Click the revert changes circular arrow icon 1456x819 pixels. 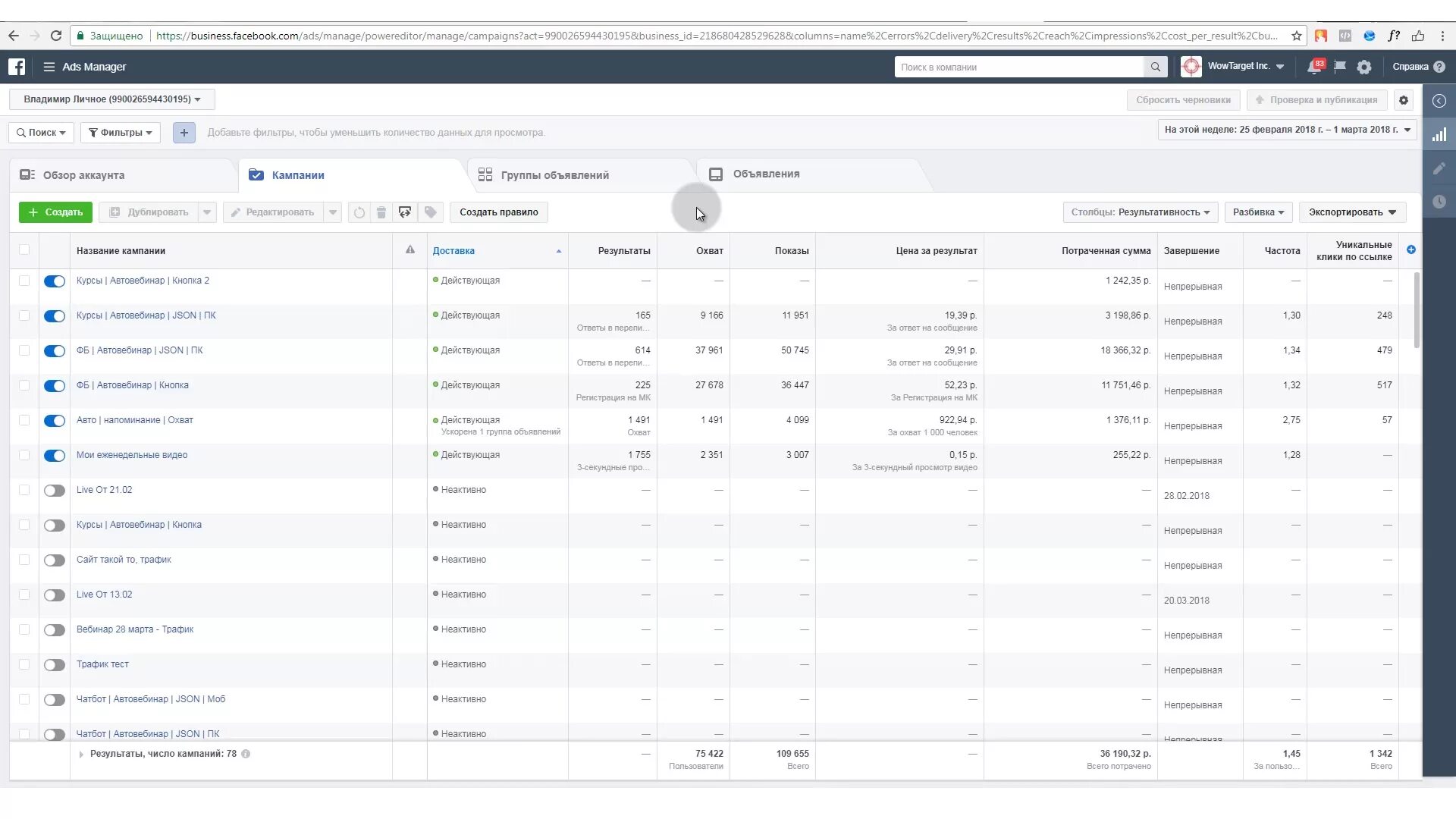[x=359, y=212]
